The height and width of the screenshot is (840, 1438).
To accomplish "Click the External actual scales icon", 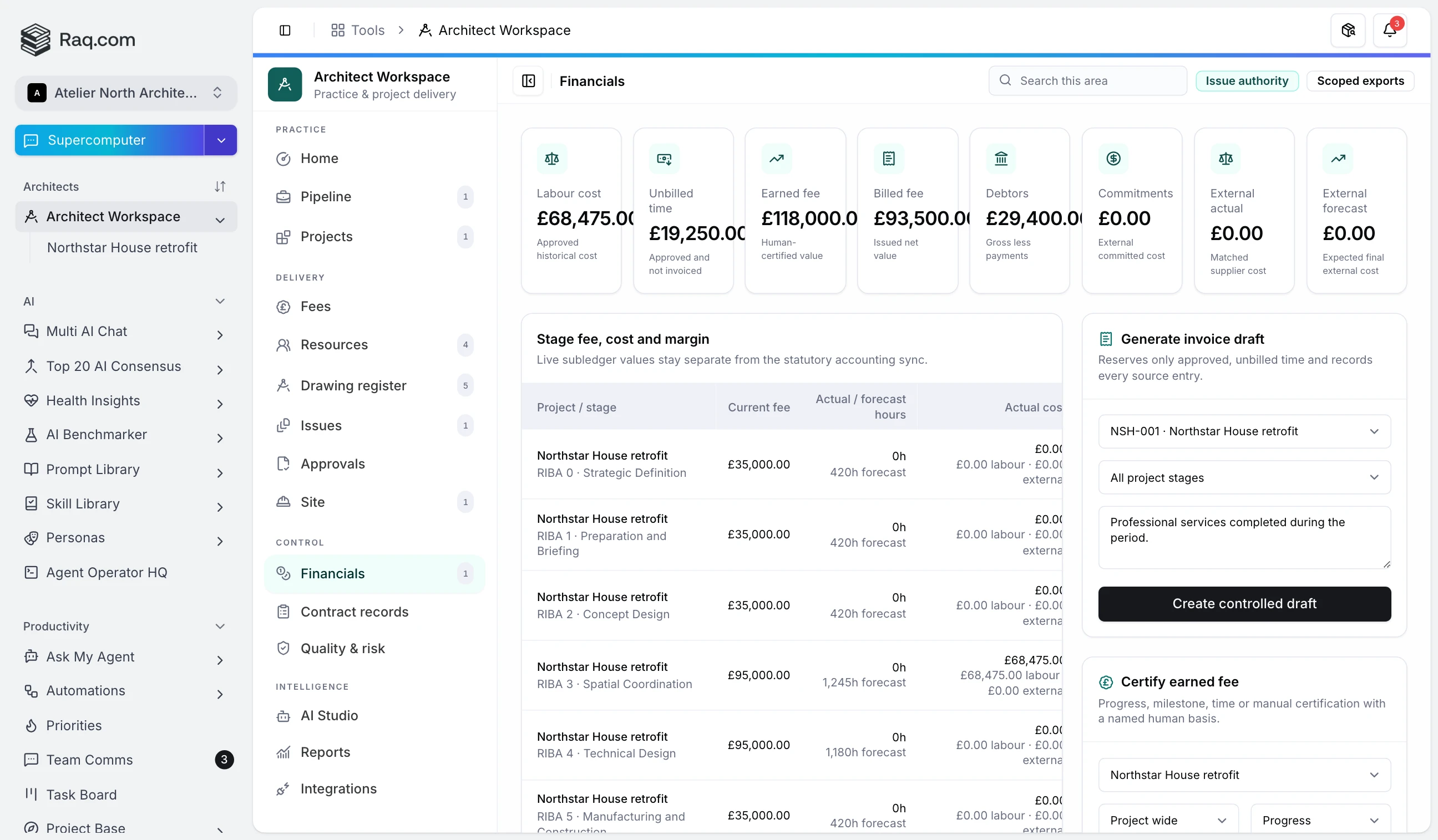I will click(x=1226, y=159).
